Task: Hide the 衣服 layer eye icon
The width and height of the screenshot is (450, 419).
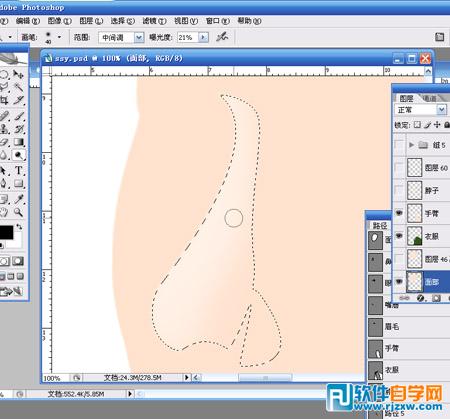Action: click(399, 236)
